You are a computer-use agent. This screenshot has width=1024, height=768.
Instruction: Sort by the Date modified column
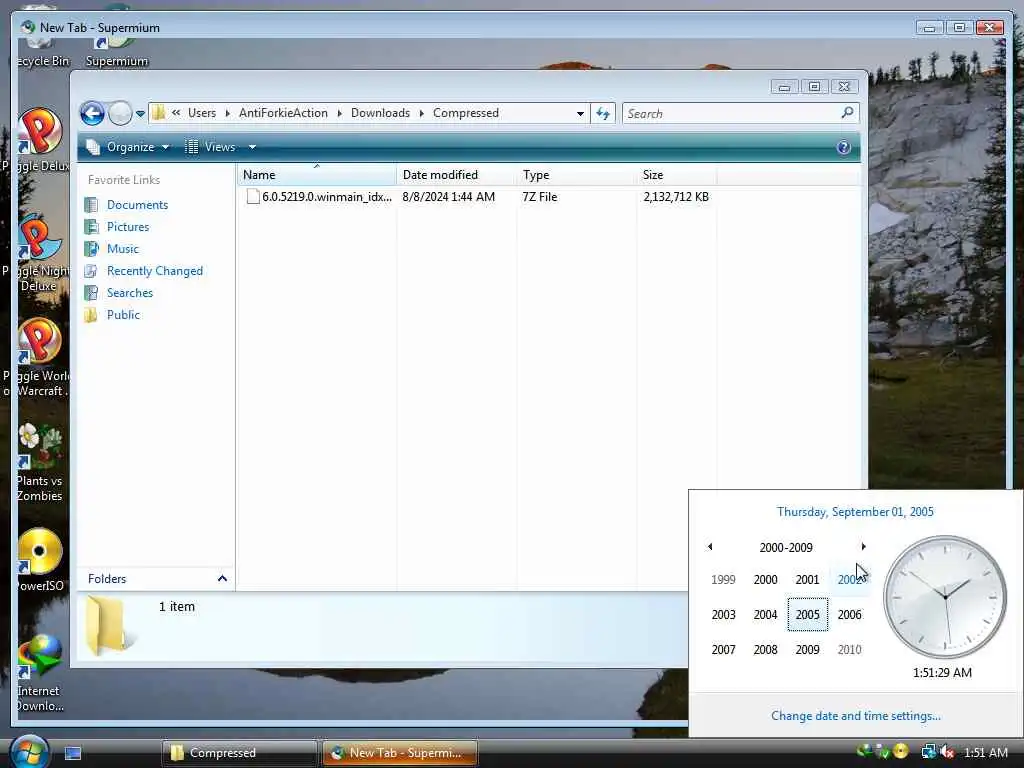[x=456, y=175]
